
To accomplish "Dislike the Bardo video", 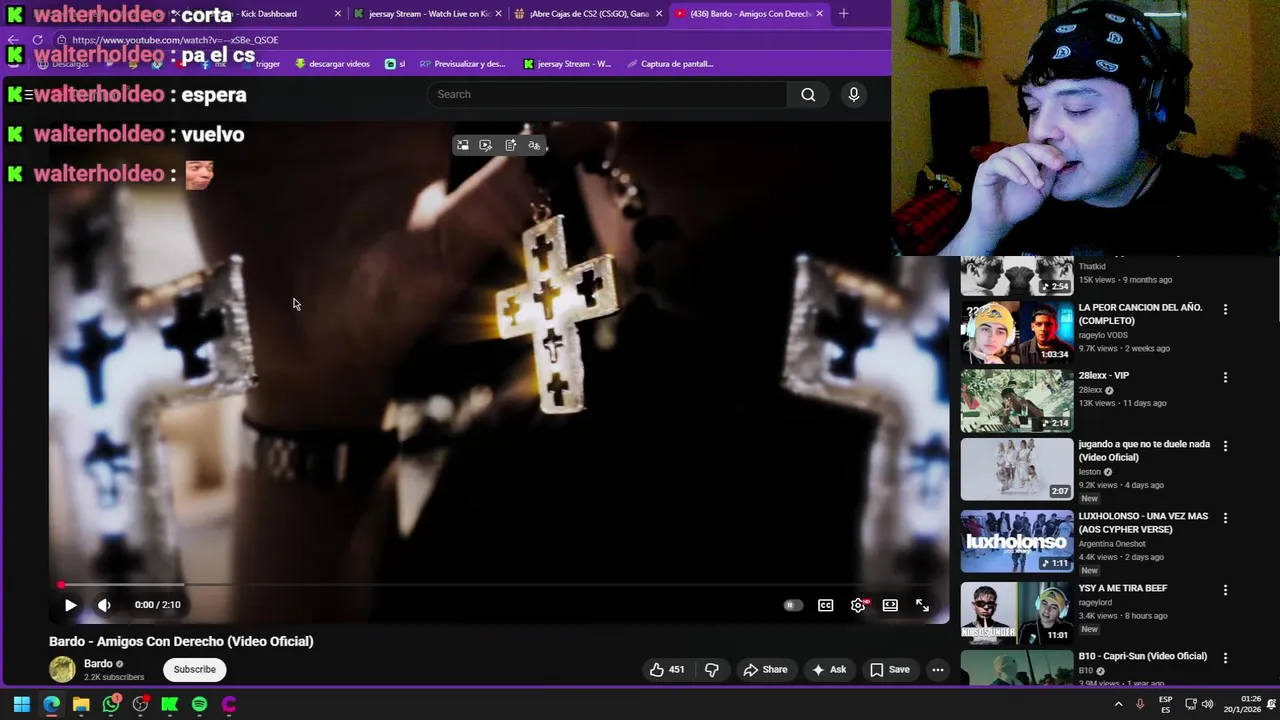I will coord(712,670).
